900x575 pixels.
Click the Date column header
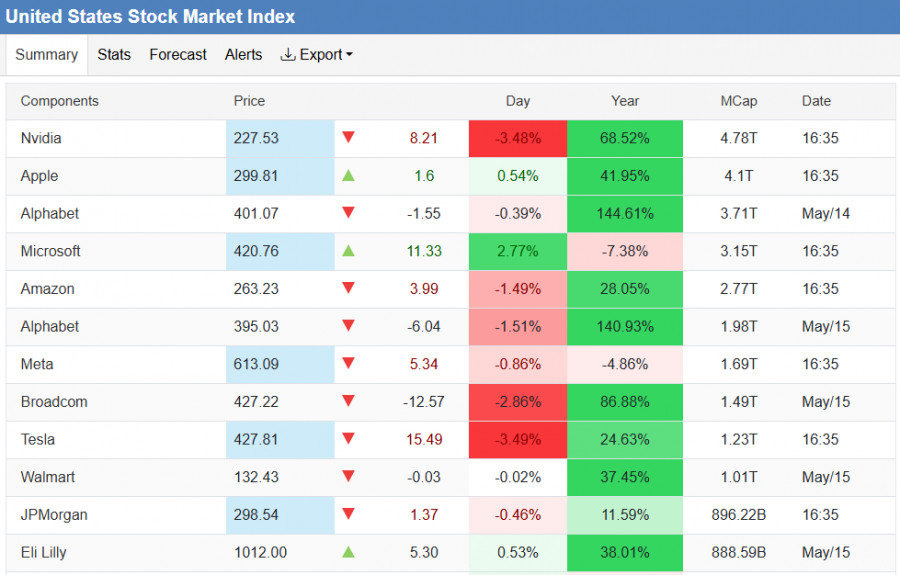pos(816,101)
